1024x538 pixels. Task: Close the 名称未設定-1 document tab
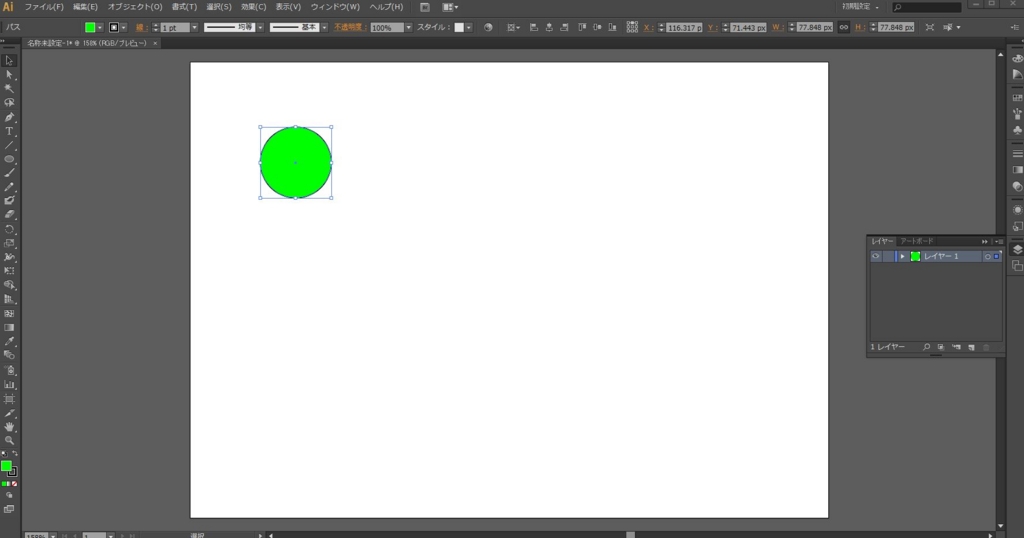pos(155,43)
